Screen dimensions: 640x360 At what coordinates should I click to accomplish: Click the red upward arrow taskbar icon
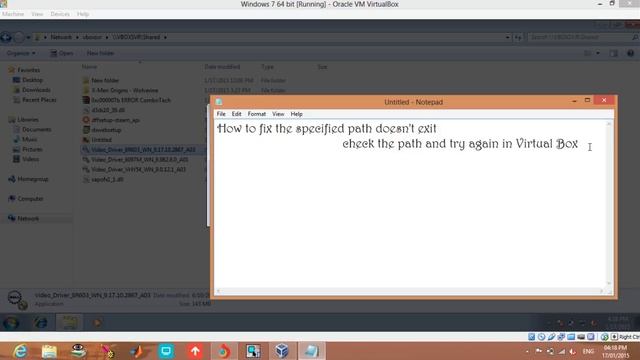pos(195,351)
